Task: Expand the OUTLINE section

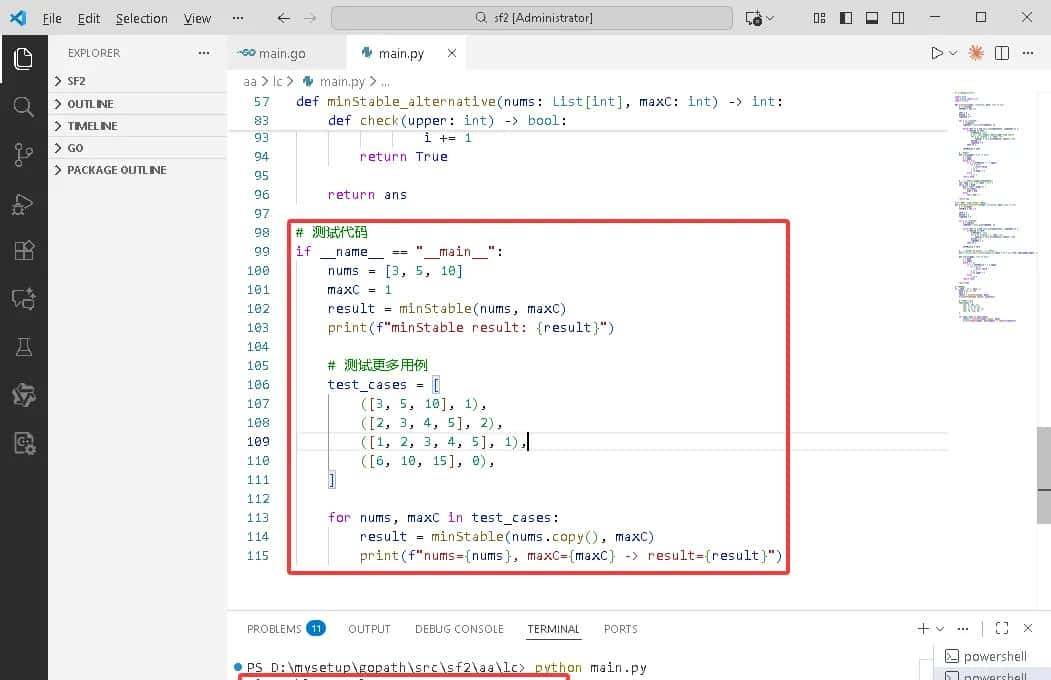Action: (x=89, y=104)
